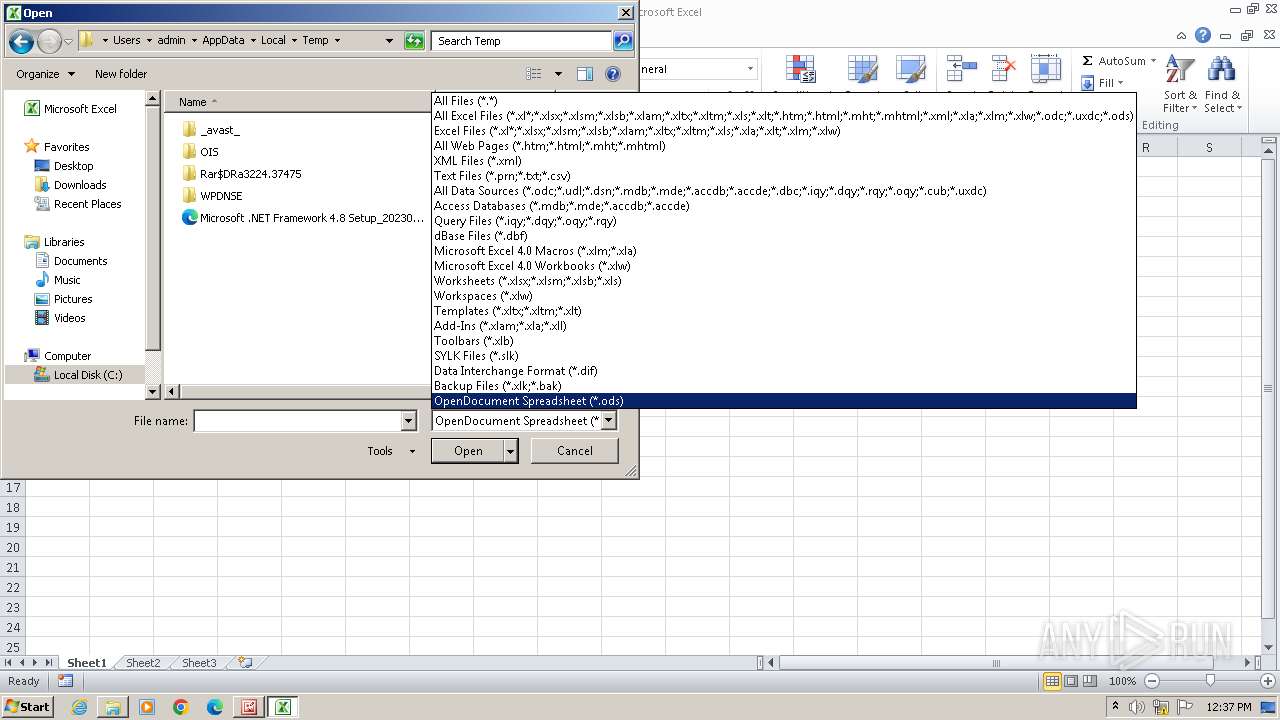The height and width of the screenshot is (720, 1280).
Task: Expand the address bar history dropdown
Action: point(389,41)
